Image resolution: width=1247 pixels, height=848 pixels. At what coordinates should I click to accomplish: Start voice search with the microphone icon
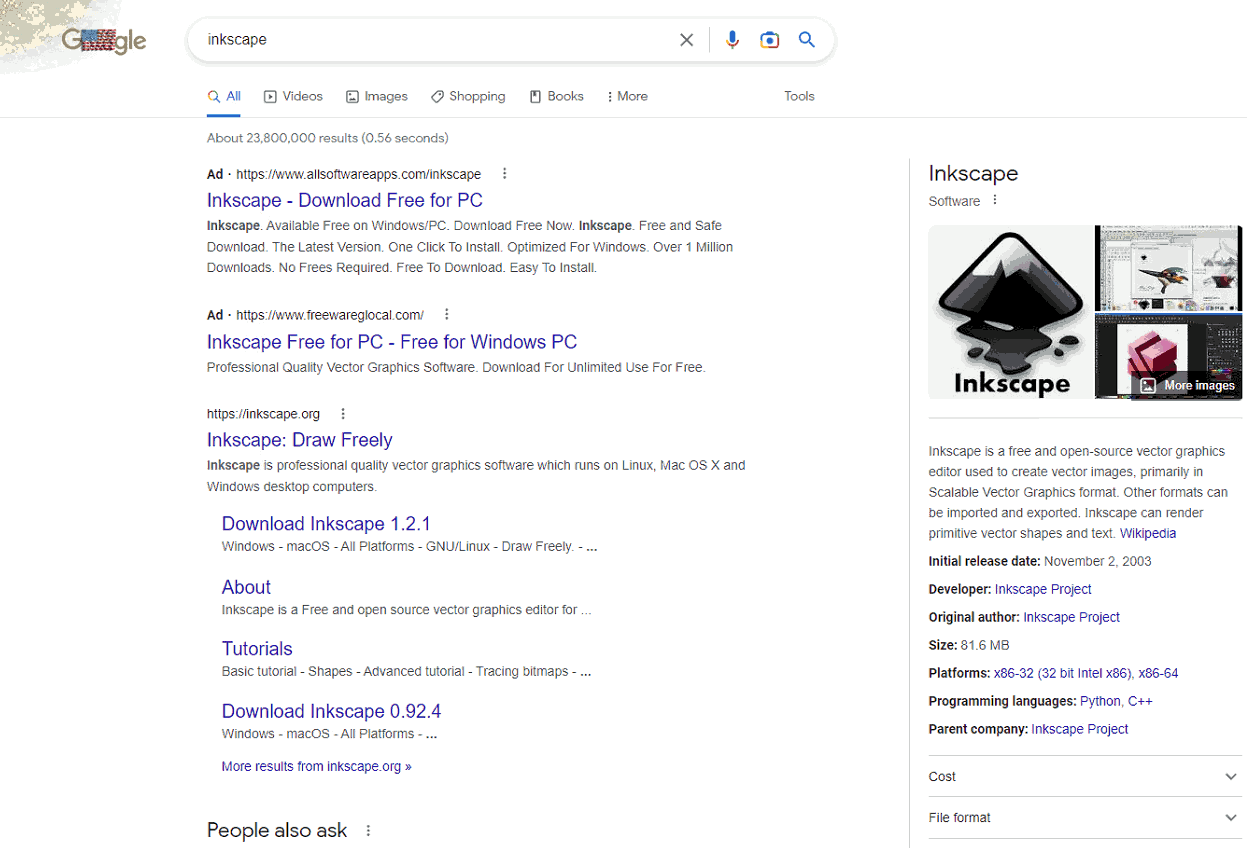coord(732,40)
